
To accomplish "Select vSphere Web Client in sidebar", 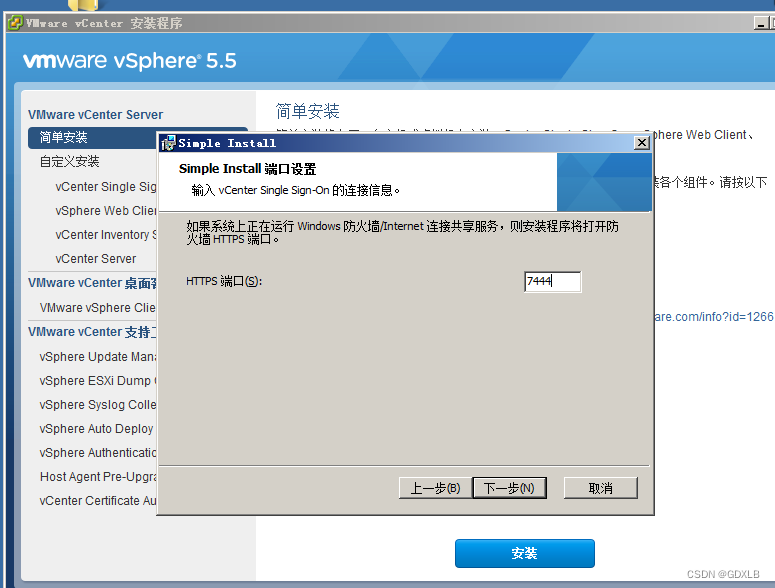I will pyautogui.click(x=106, y=211).
